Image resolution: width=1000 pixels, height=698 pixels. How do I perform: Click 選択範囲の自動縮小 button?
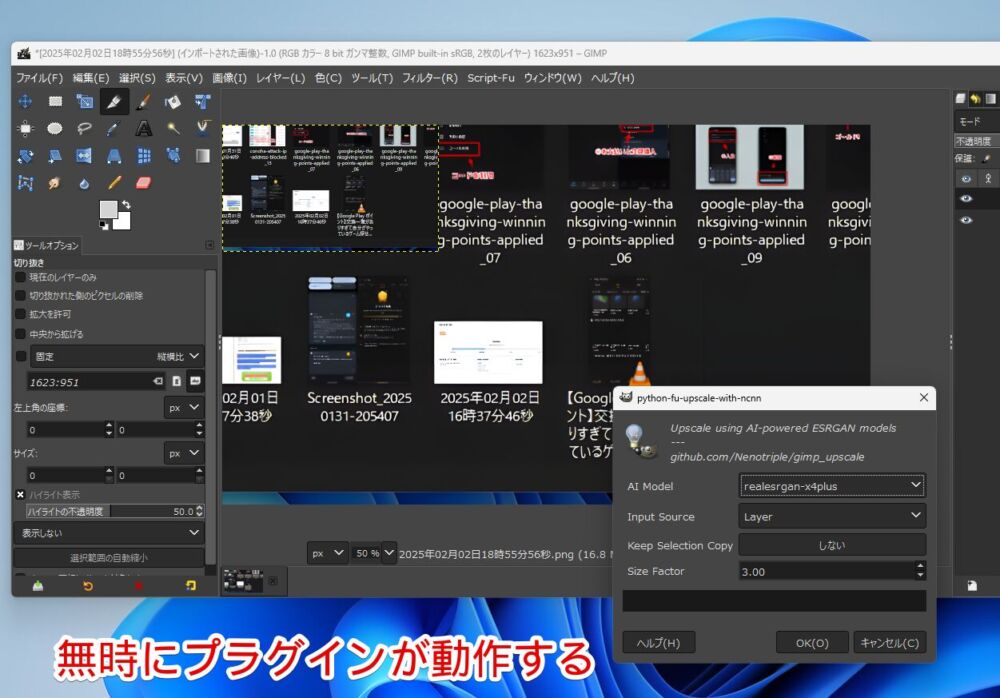click(x=109, y=558)
